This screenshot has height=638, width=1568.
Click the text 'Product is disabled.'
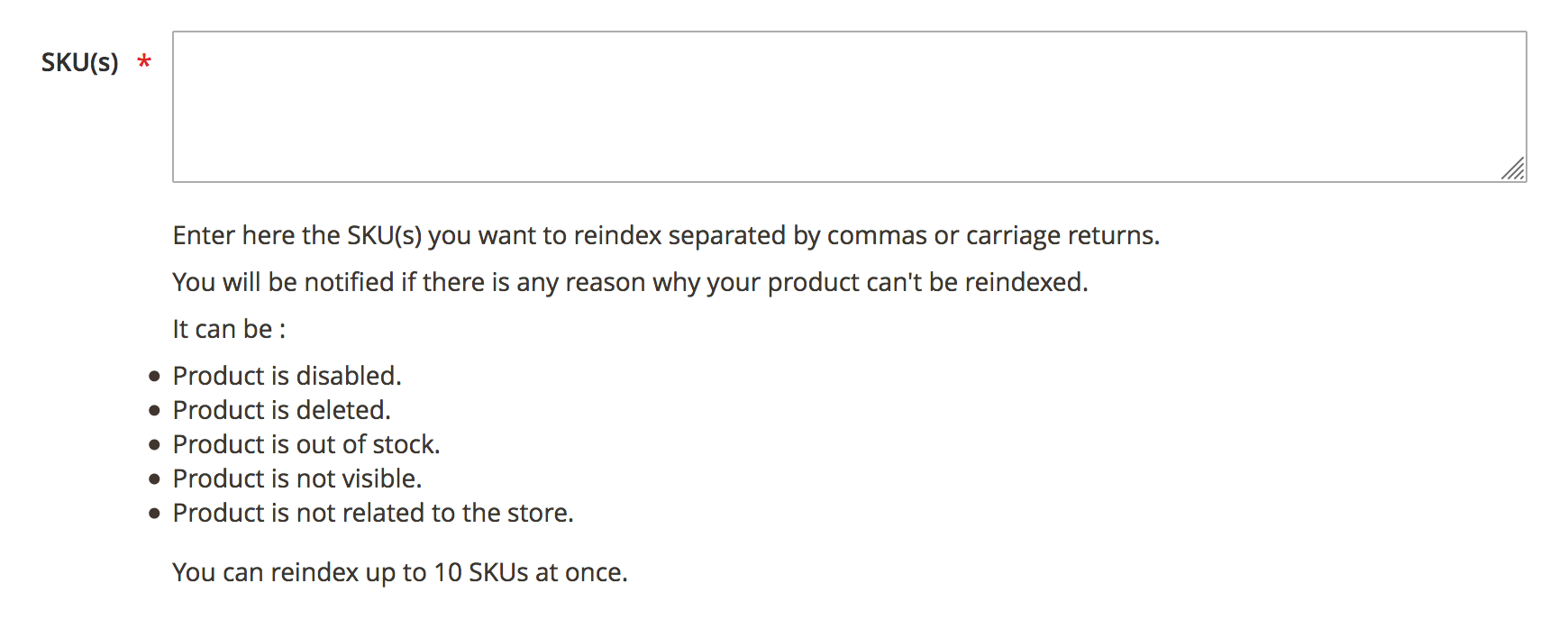(x=287, y=376)
